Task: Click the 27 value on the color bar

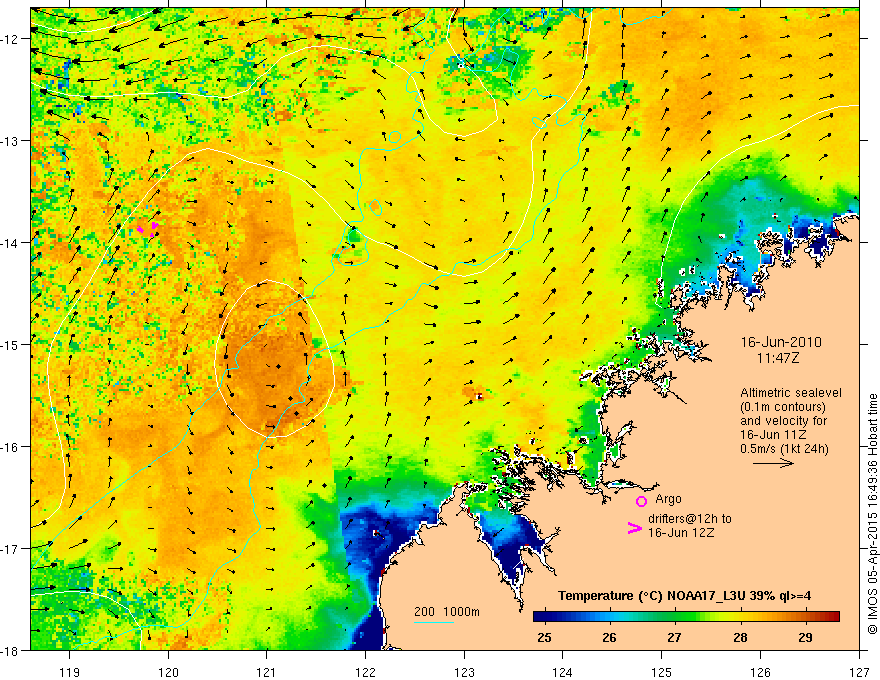Action: 674,637
